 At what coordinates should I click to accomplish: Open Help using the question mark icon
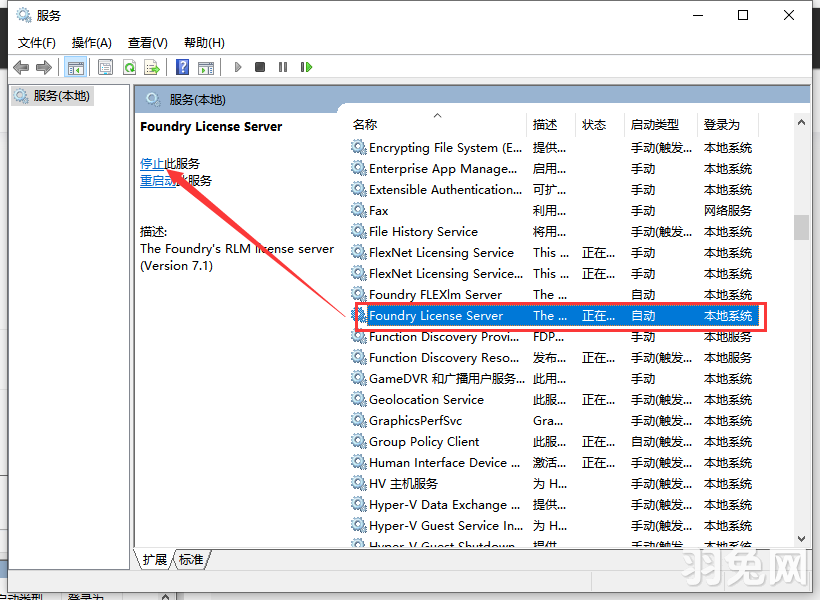click(x=182, y=66)
